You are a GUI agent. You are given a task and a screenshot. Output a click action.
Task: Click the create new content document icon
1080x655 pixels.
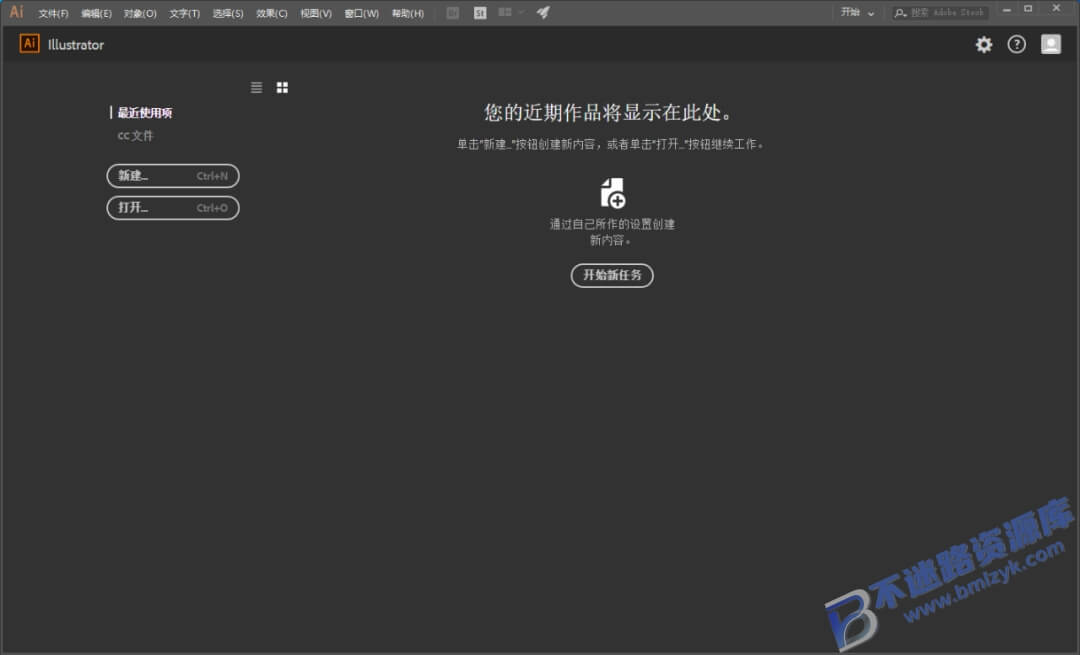(x=612, y=192)
